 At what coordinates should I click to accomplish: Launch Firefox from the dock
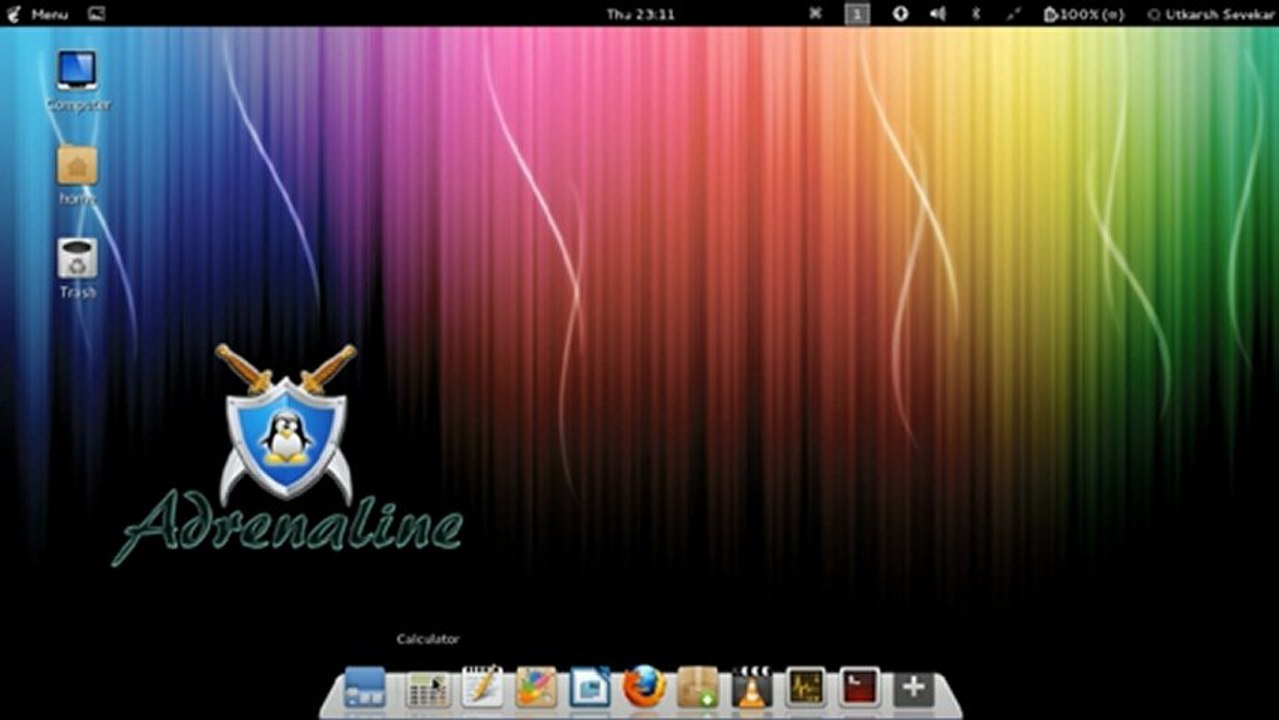[x=644, y=688]
